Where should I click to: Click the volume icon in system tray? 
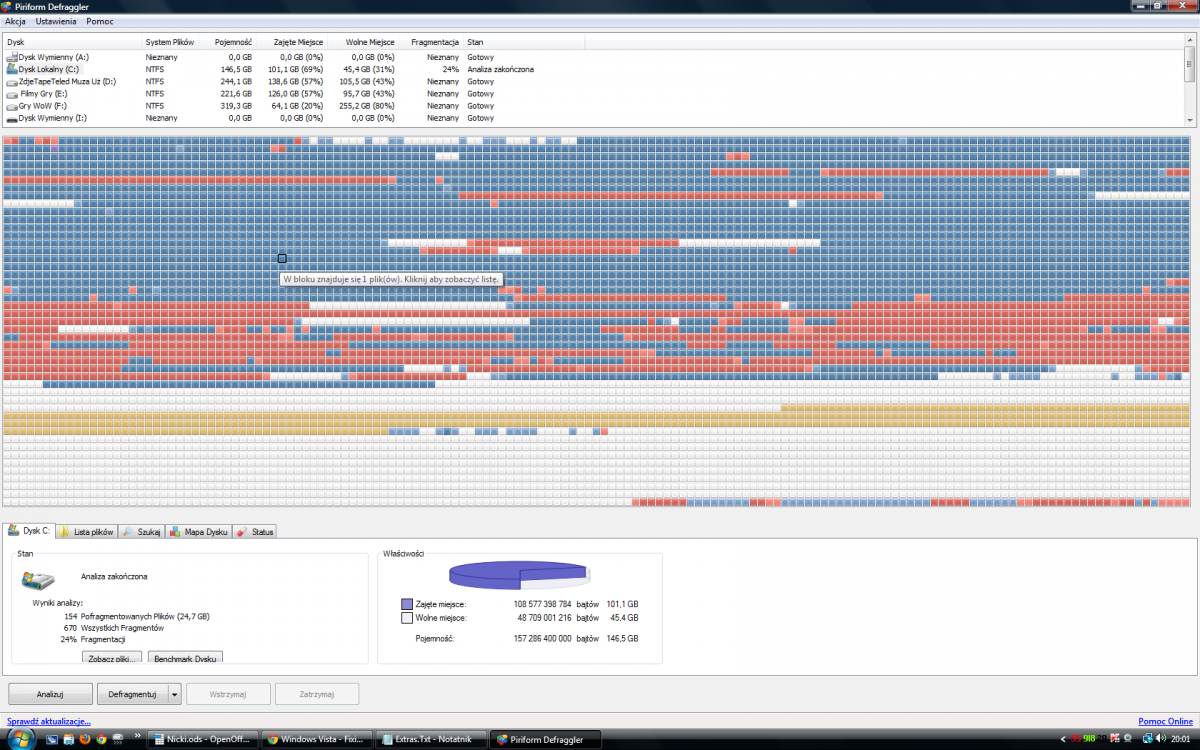point(1161,738)
